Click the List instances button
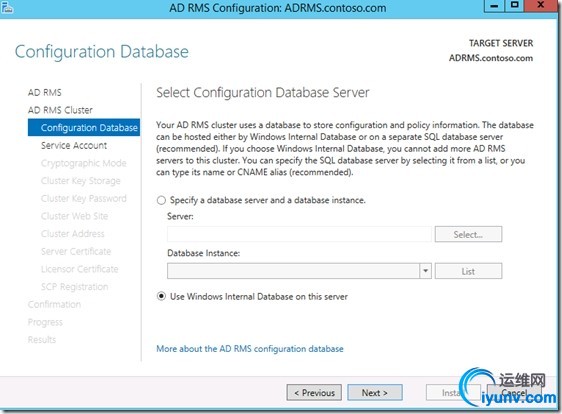The height and width of the screenshot is (414, 562). tap(468, 271)
